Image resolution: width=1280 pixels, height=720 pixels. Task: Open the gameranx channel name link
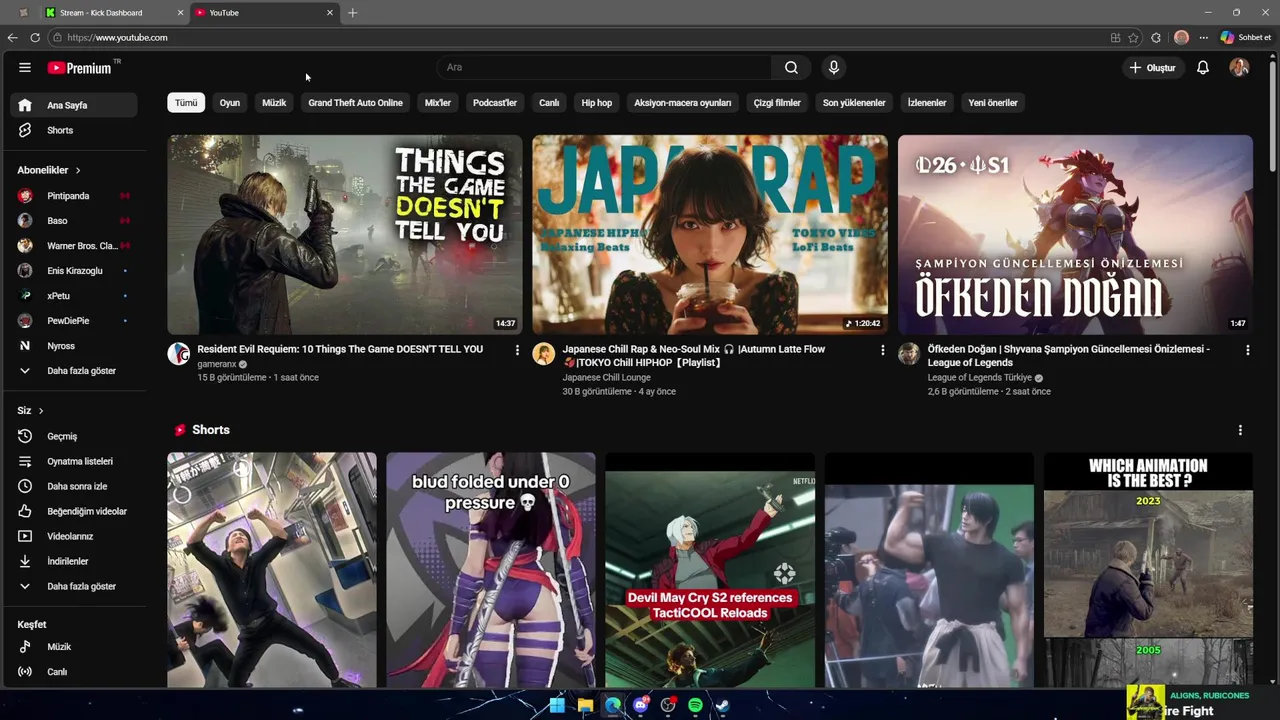[x=217, y=365]
